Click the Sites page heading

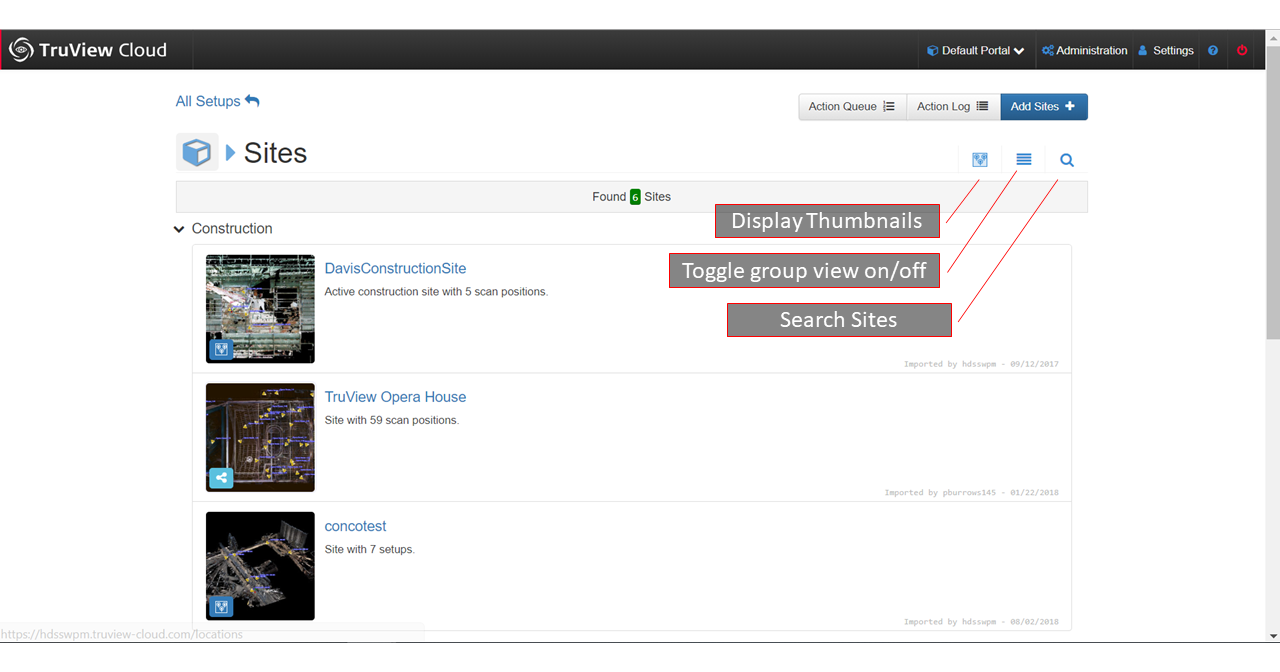[x=275, y=153]
